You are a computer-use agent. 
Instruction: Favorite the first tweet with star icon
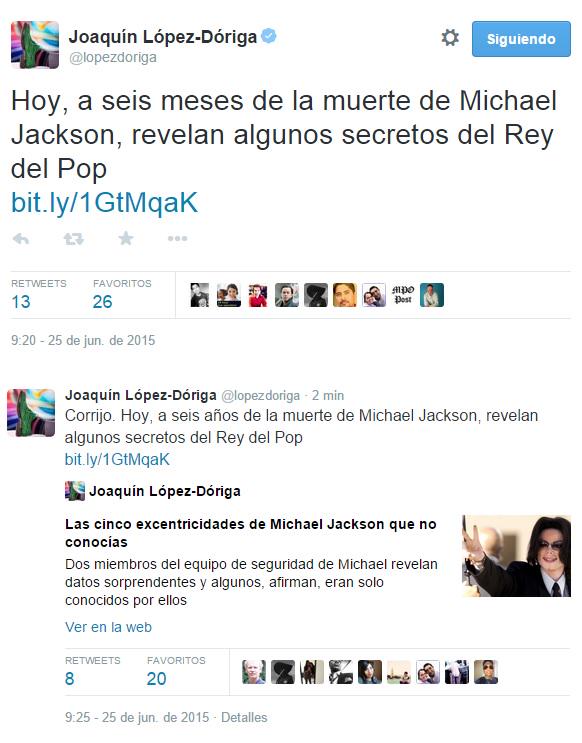126,238
